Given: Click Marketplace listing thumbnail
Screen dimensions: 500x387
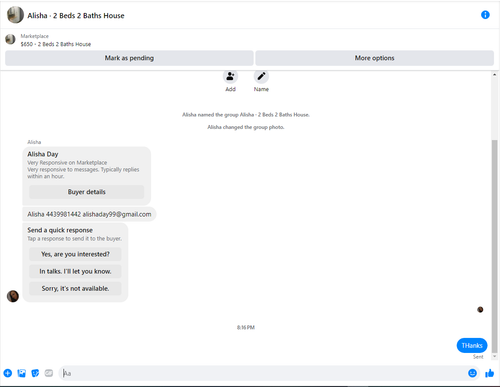Looking at the screenshot, I should (x=10, y=39).
